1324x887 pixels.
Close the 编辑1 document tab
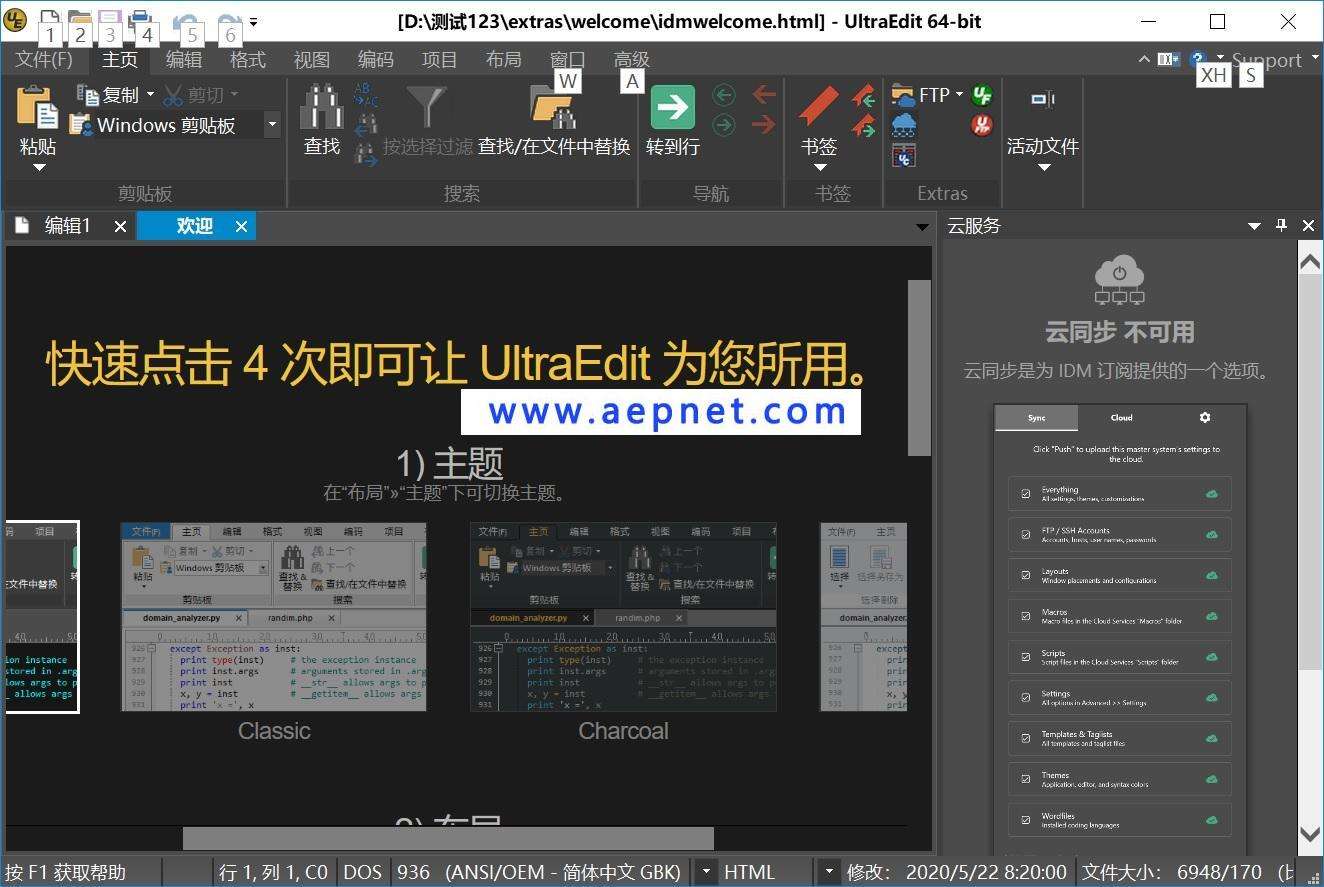(x=120, y=227)
